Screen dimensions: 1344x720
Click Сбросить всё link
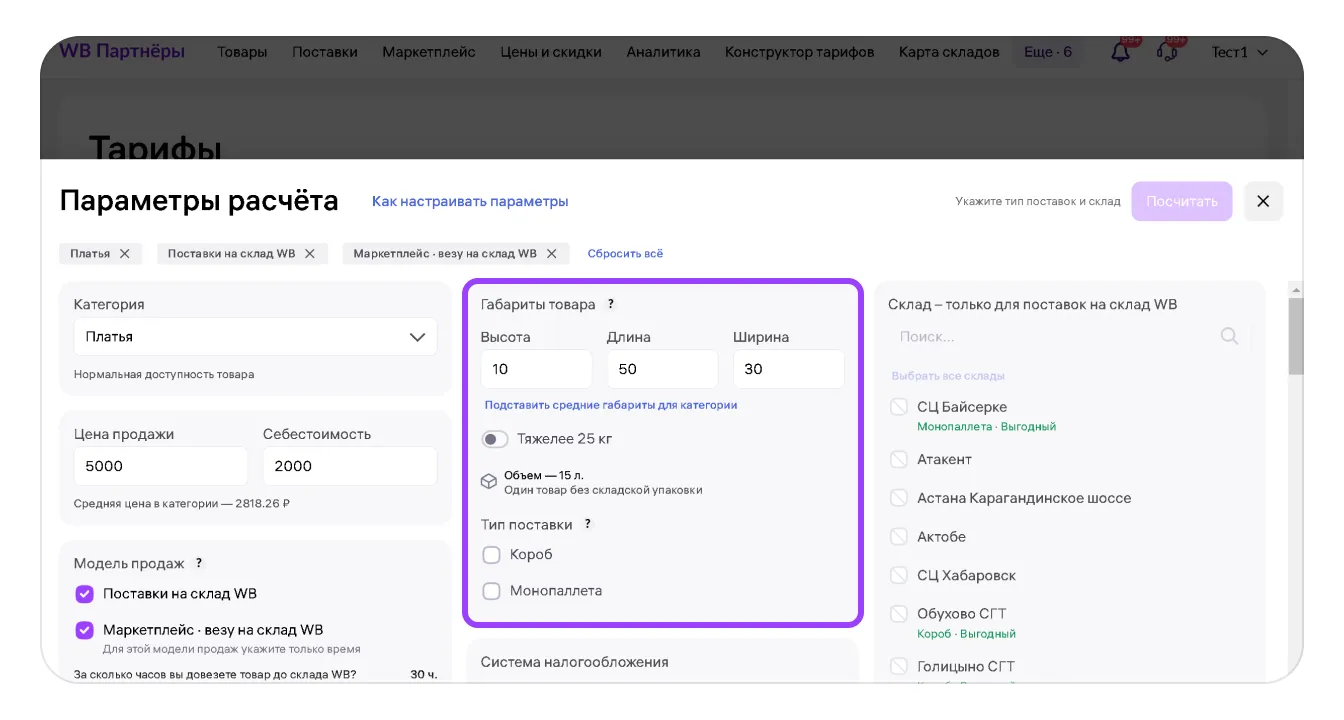[x=625, y=254]
